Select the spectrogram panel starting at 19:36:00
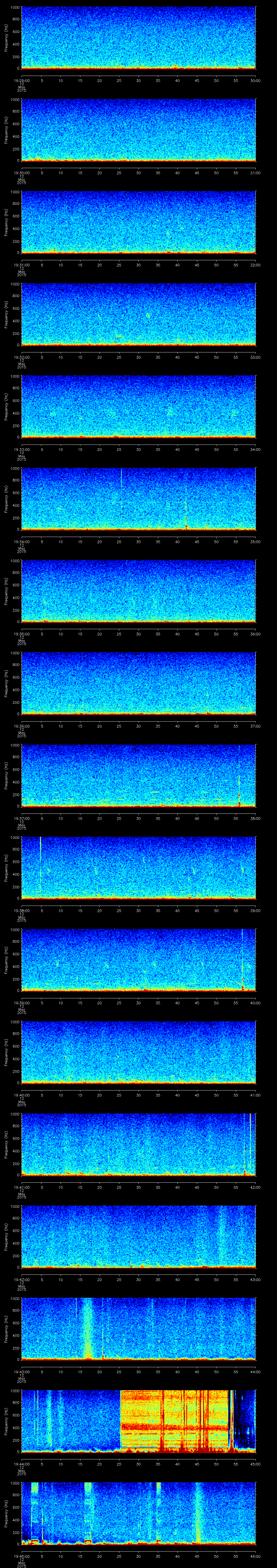The width and height of the screenshot is (277, 1568). pos(138,683)
